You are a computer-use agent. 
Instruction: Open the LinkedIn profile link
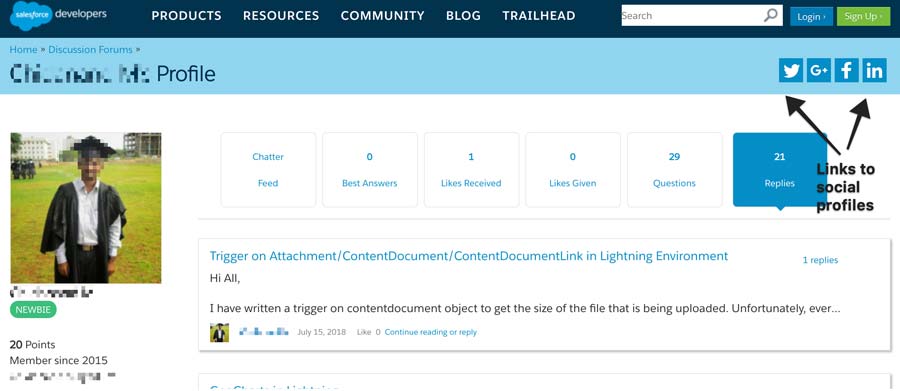point(875,71)
